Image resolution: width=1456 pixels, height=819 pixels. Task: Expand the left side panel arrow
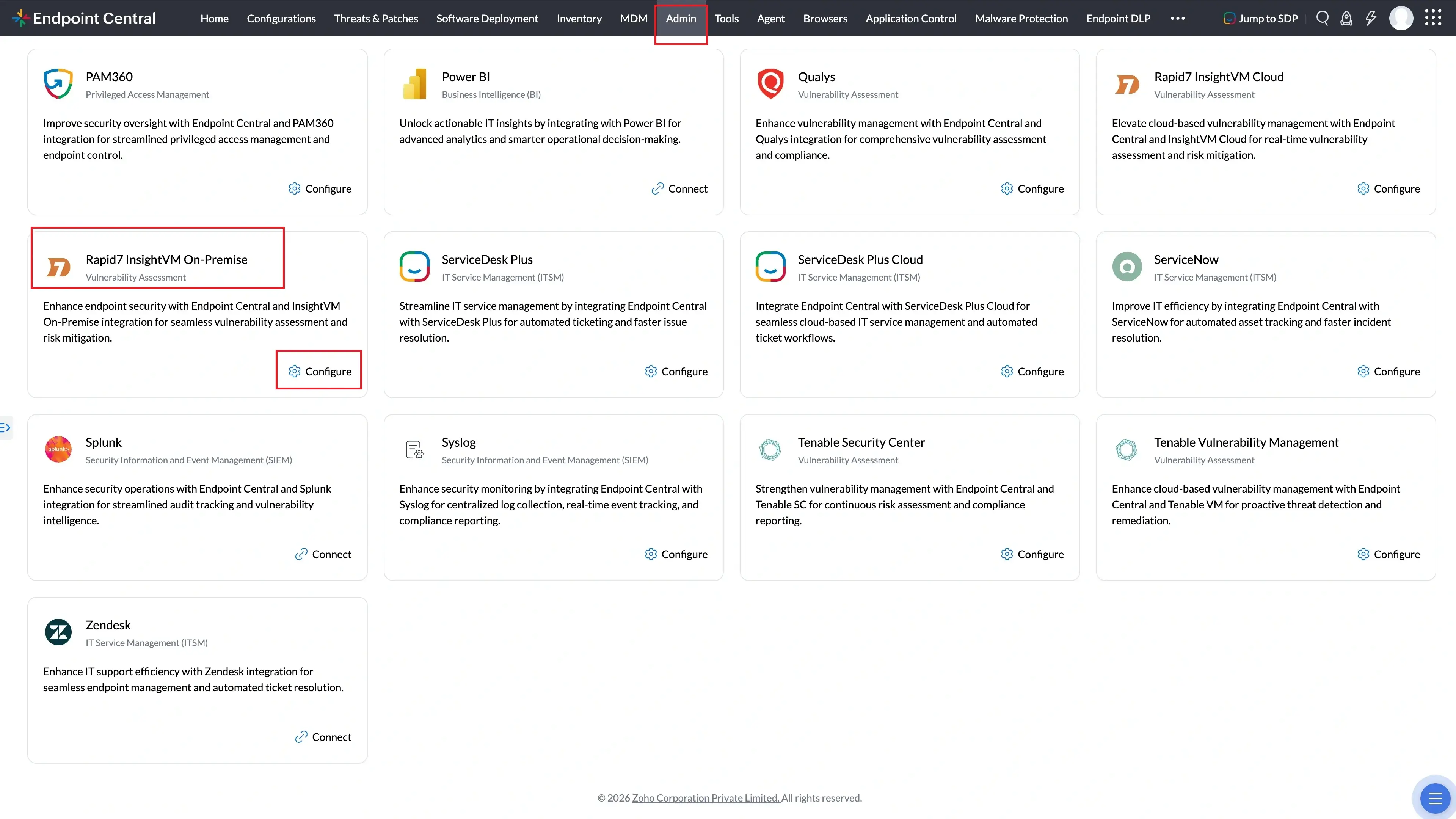pos(6,427)
